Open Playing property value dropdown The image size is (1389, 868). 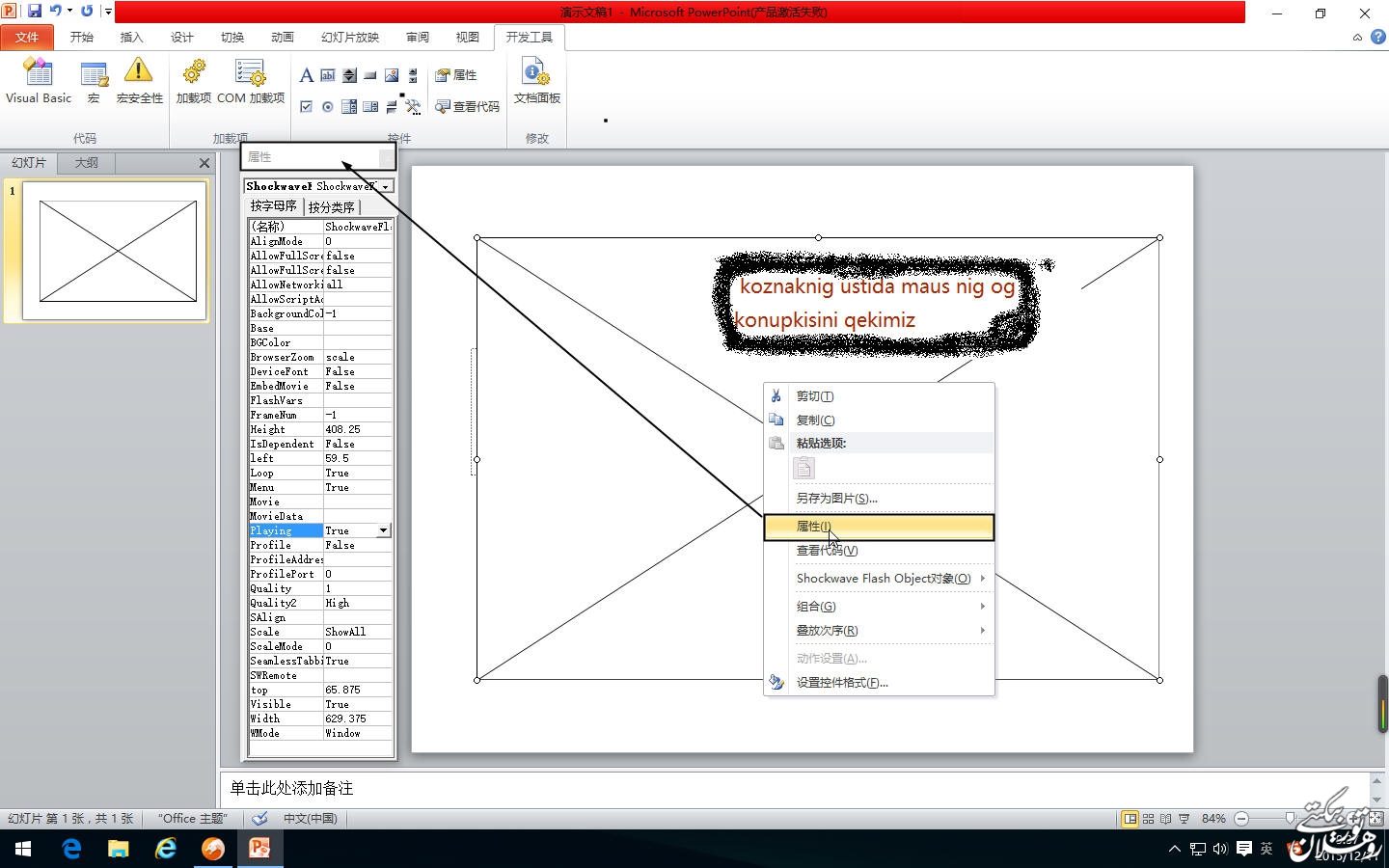383,530
